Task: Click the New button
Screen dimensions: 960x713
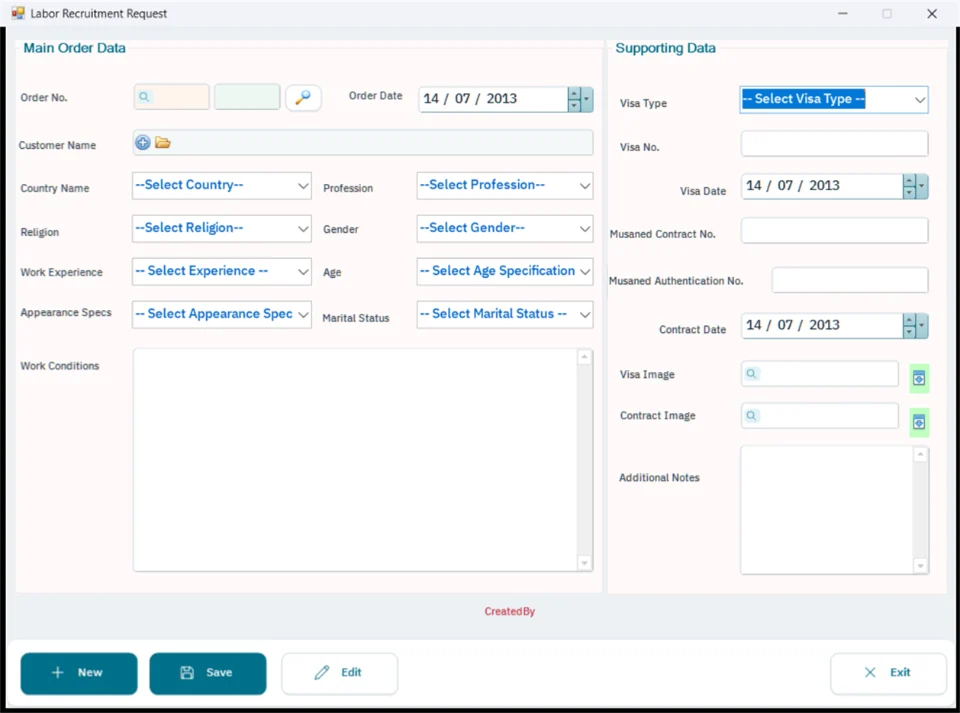Action: [x=79, y=673]
